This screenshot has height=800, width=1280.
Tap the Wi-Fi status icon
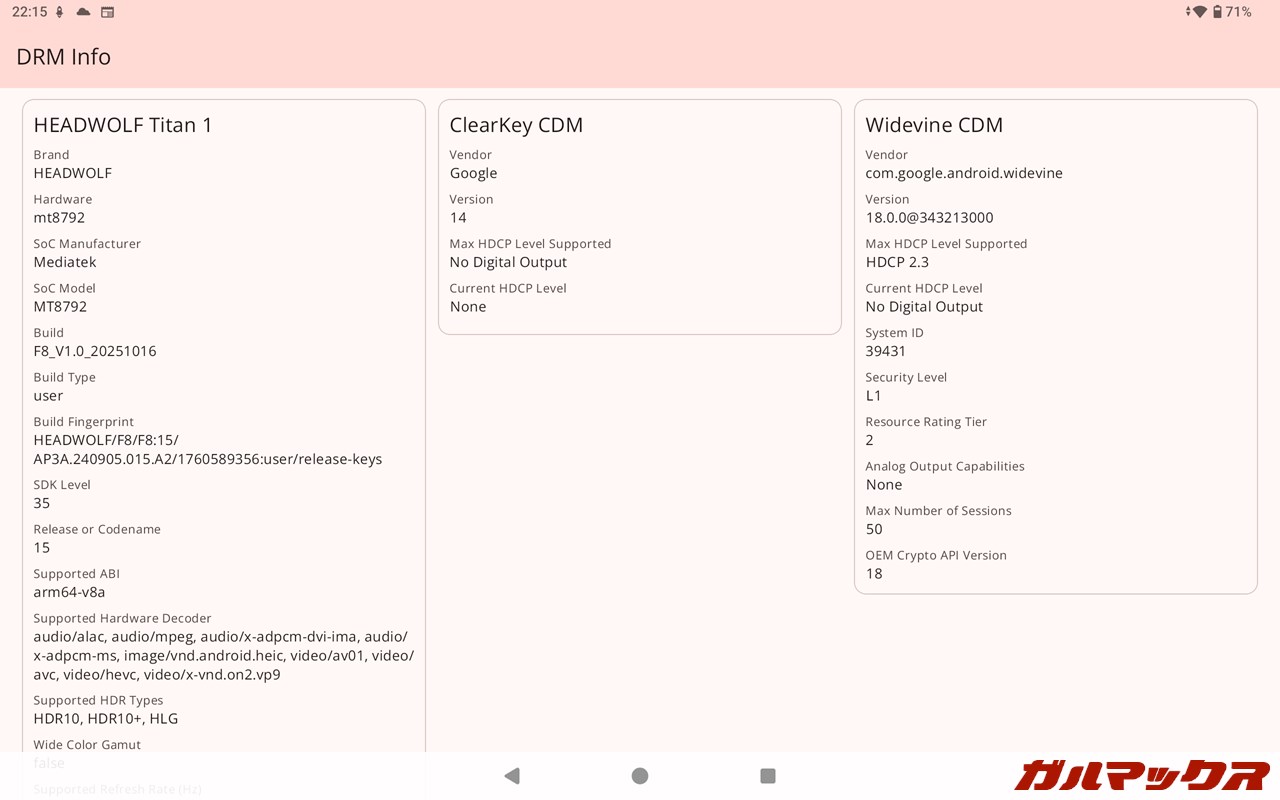point(1197,12)
